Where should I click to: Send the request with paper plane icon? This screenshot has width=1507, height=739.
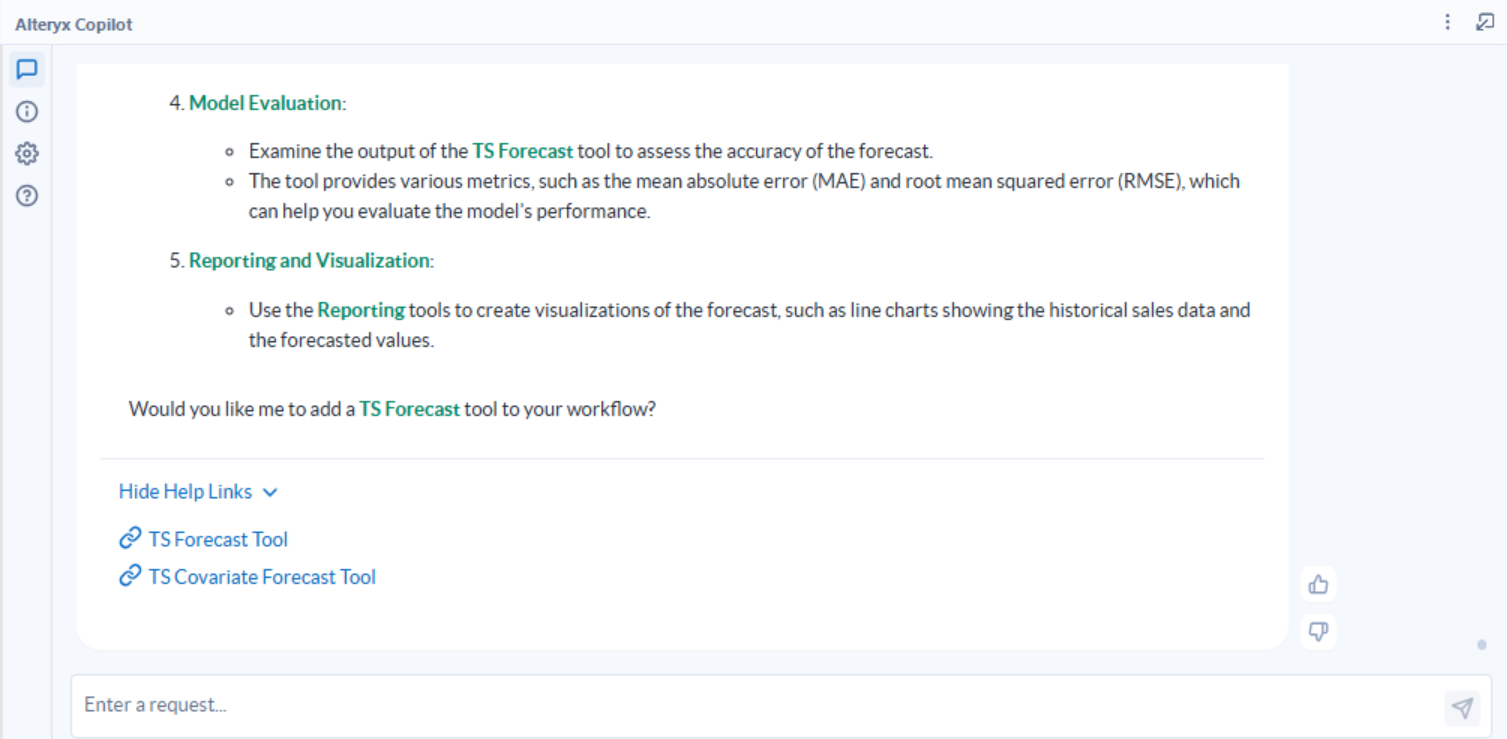click(x=1462, y=708)
